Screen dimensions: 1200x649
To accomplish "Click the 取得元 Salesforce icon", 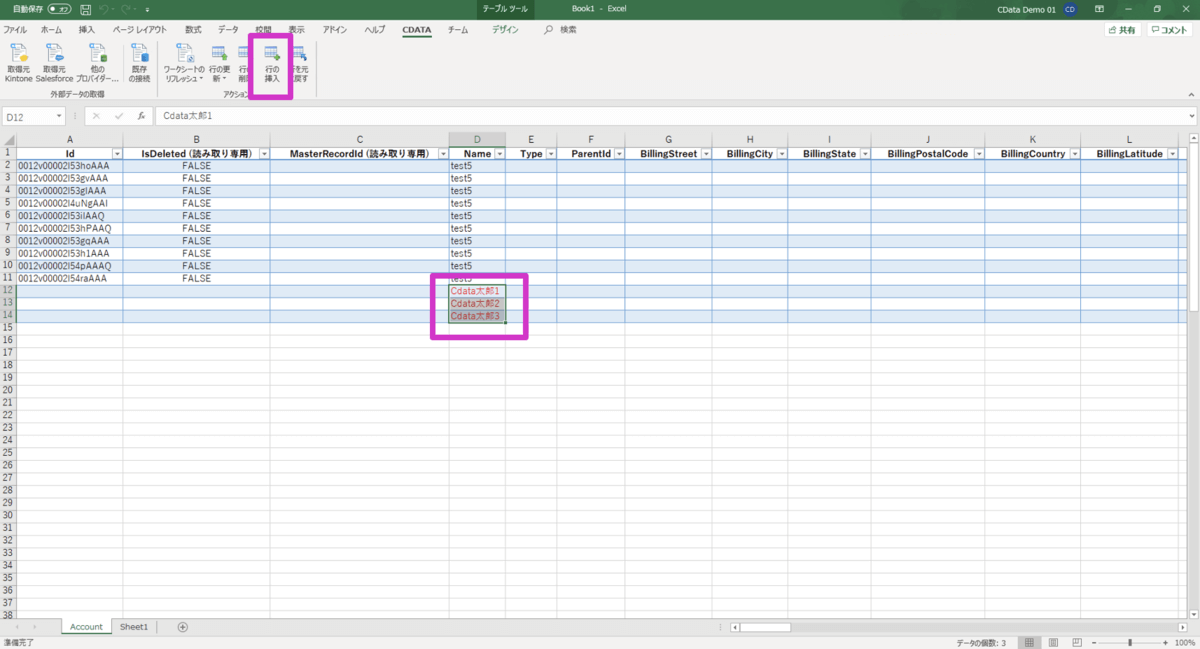I will (x=54, y=63).
